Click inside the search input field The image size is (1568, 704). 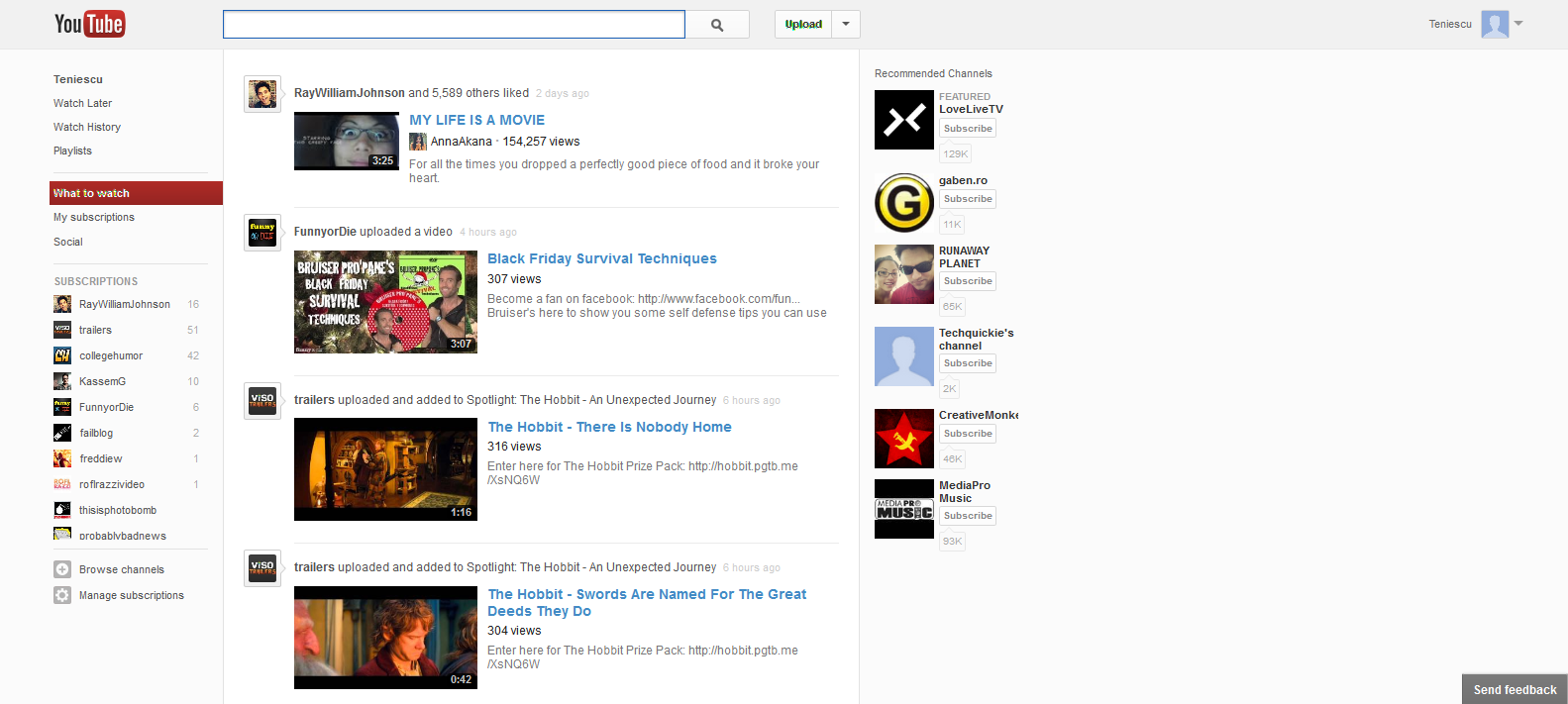point(454,25)
